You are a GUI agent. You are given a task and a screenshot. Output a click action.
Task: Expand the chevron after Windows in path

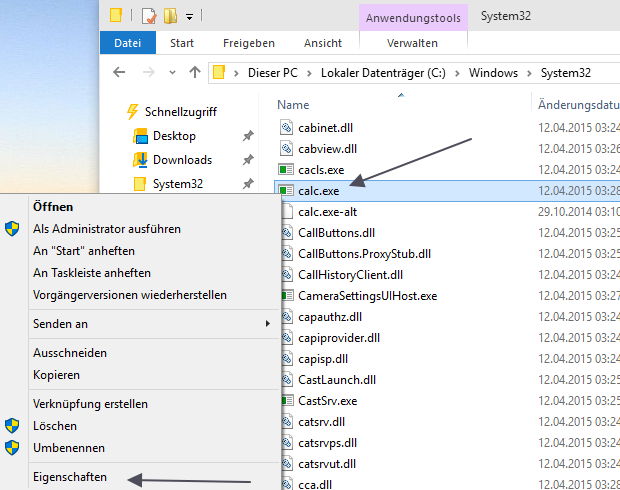[529, 74]
